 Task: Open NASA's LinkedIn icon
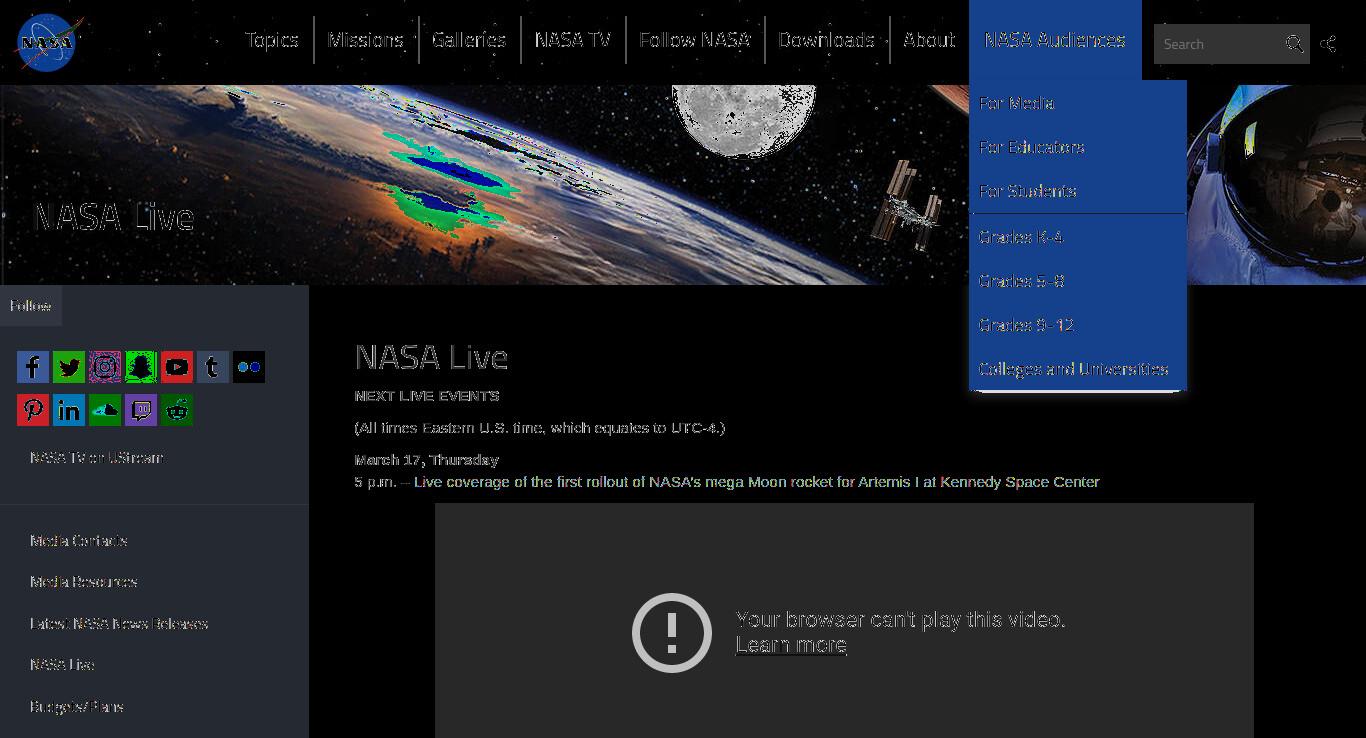click(x=69, y=410)
